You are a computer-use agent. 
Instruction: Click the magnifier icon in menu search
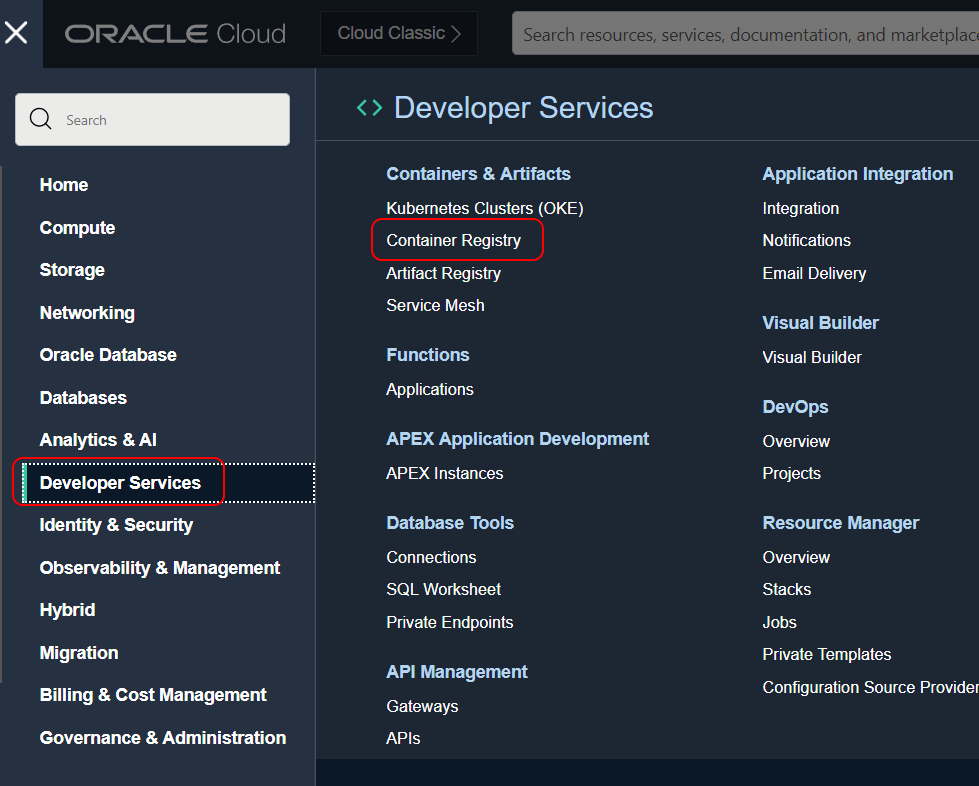(41, 120)
